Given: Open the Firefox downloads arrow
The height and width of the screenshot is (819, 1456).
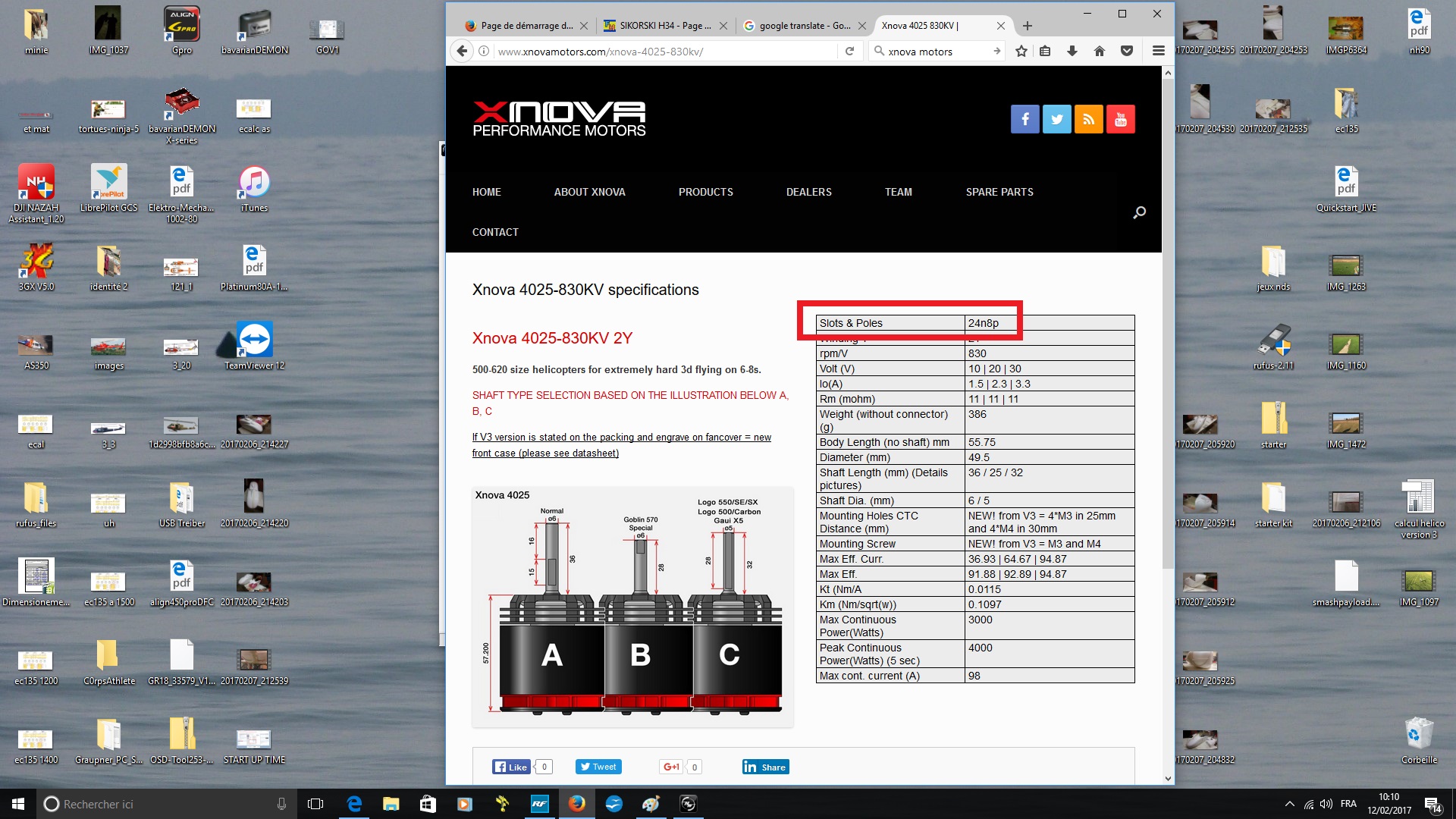Looking at the screenshot, I should (x=1072, y=52).
